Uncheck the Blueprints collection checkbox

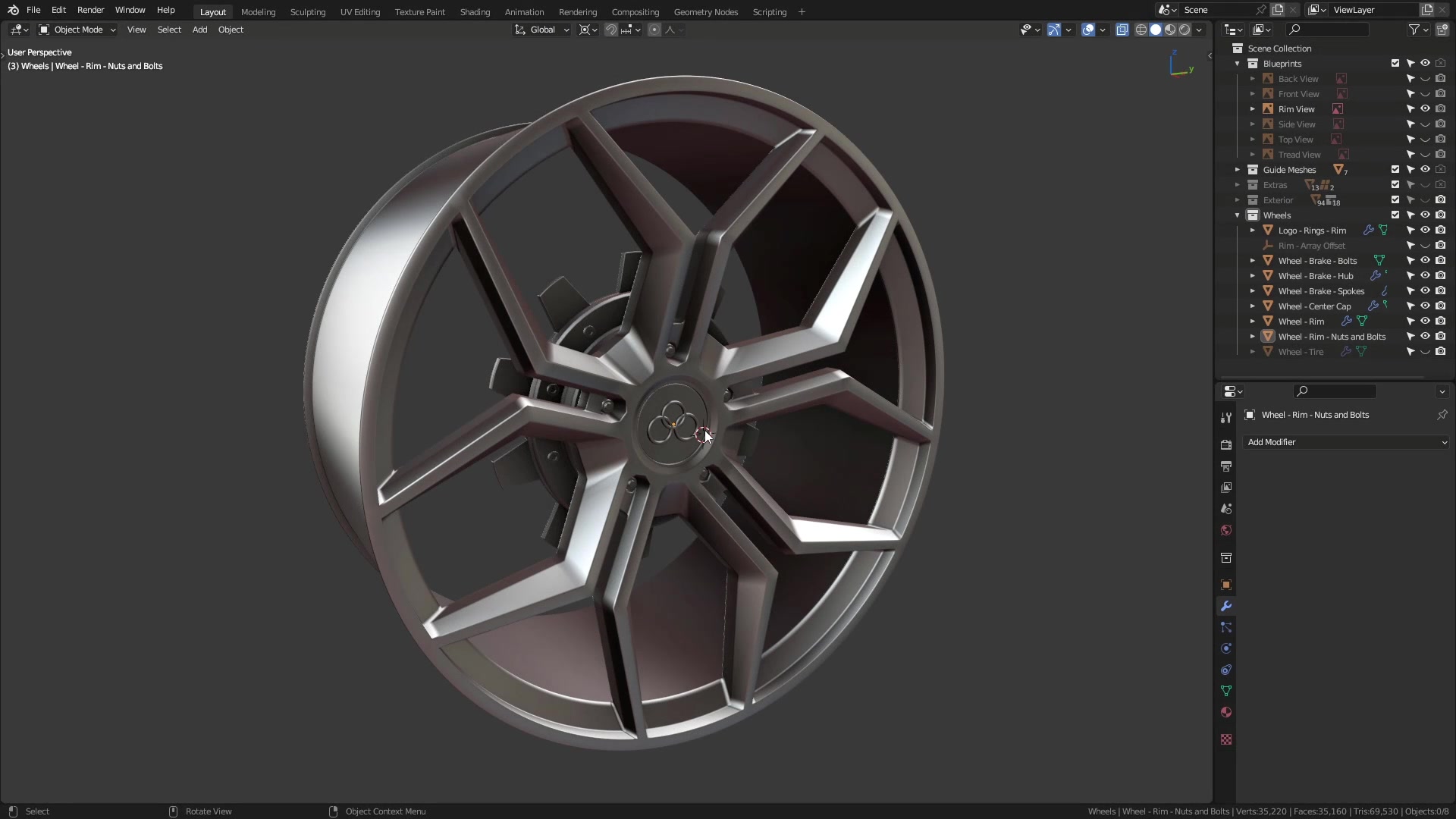tap(1395, 64)
